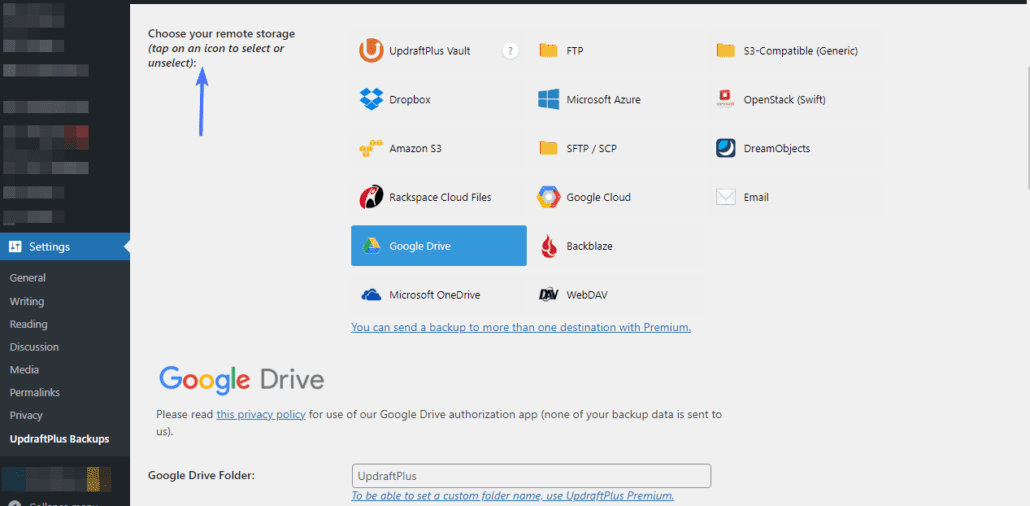1030x506 pixels.
Task: Select the UpdraftPlus Vault storage icon
Action: point(371,51)
